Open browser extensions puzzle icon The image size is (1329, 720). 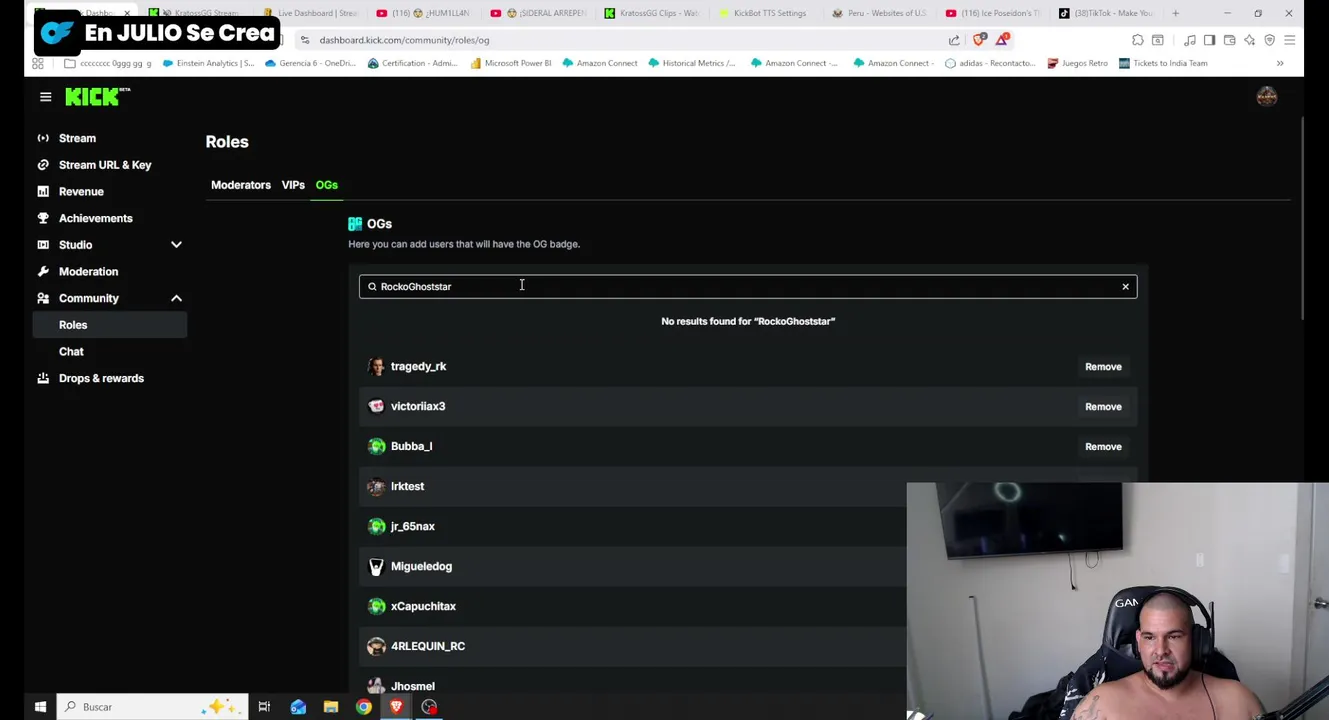click(x=1137, y=40)
